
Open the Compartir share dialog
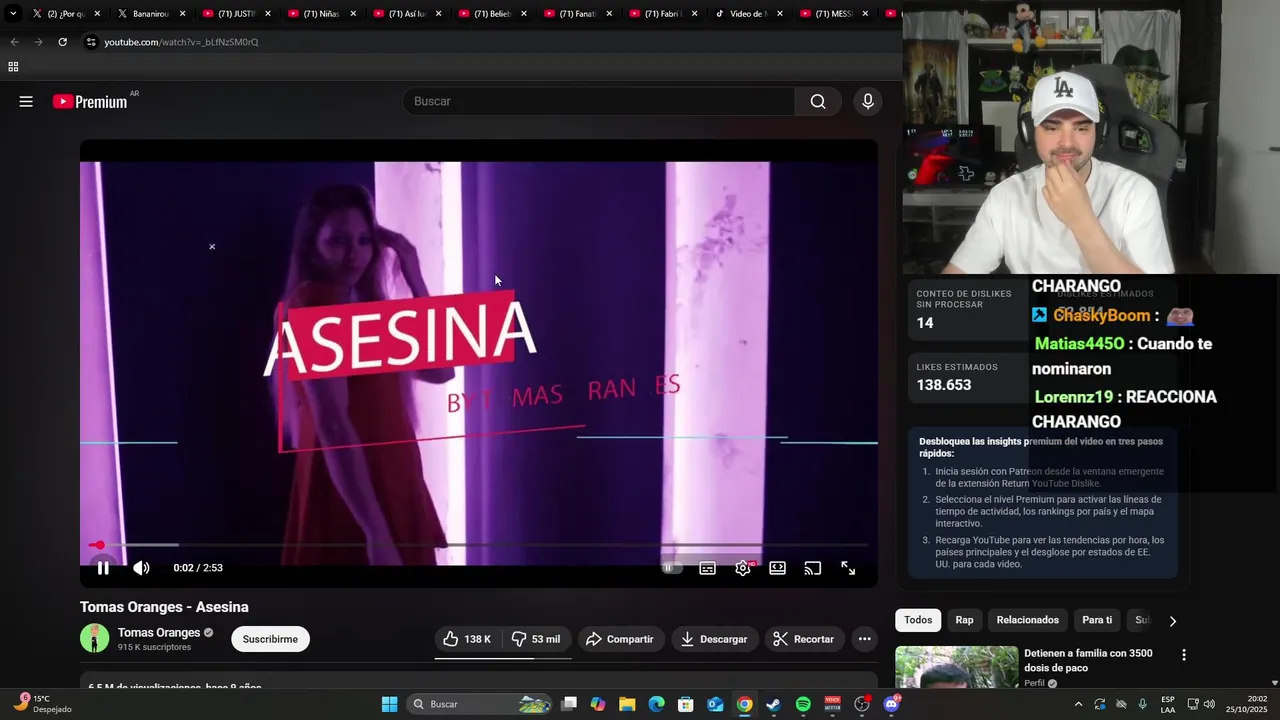click(x=620, y=639)
